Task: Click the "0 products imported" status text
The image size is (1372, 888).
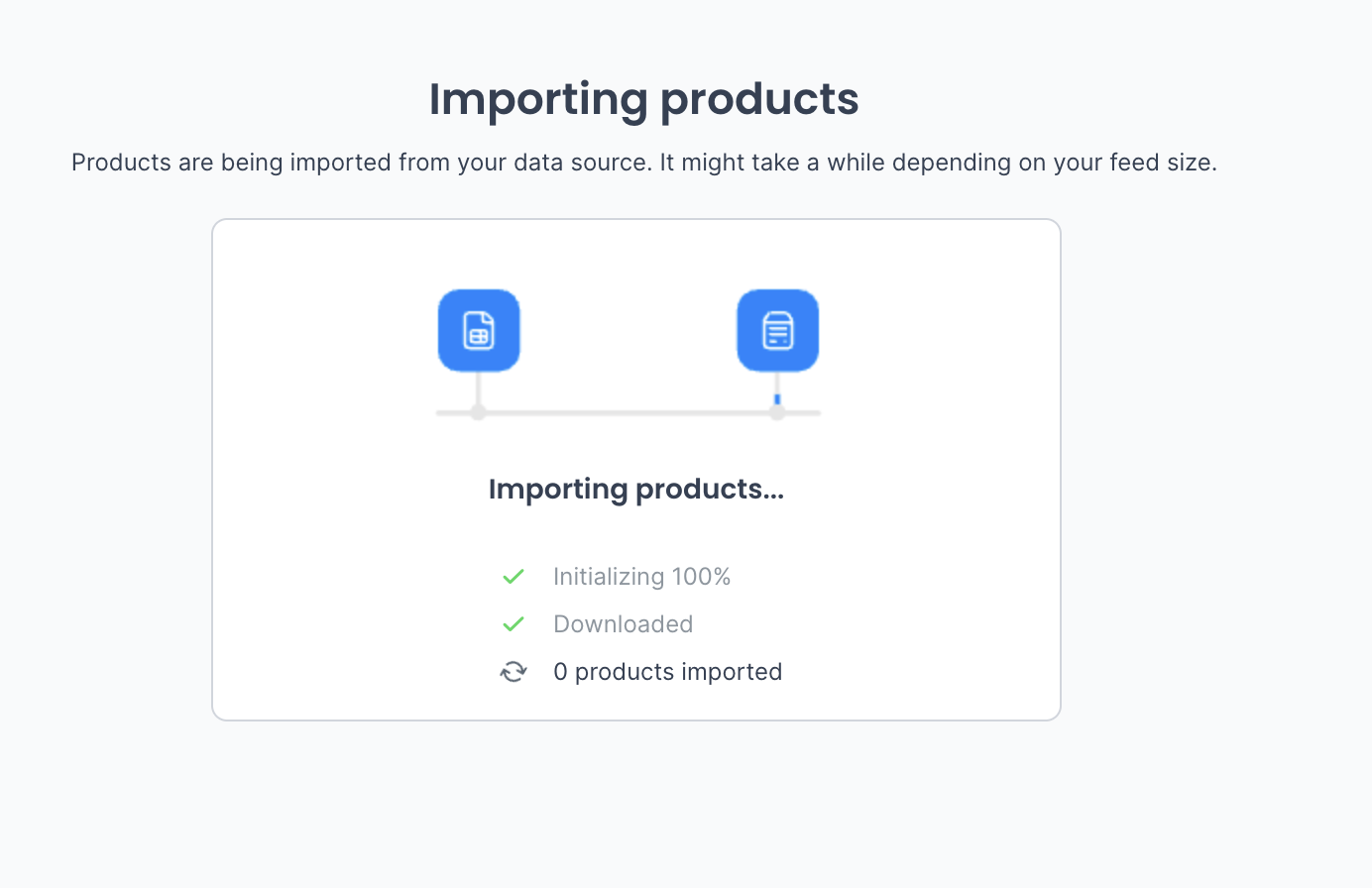Action: click(667, 672)
